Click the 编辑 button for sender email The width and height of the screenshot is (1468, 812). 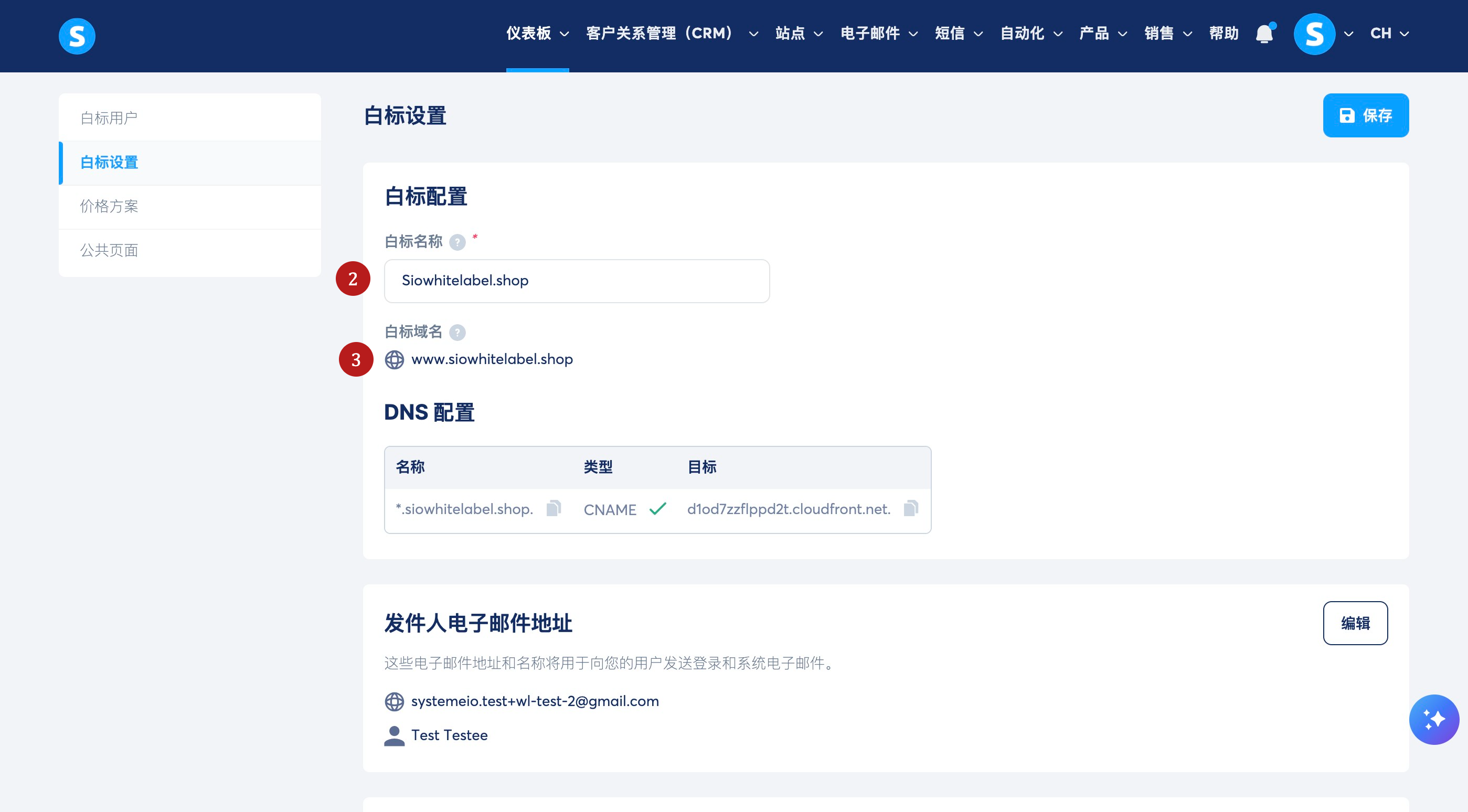[x=1355, y=623]
